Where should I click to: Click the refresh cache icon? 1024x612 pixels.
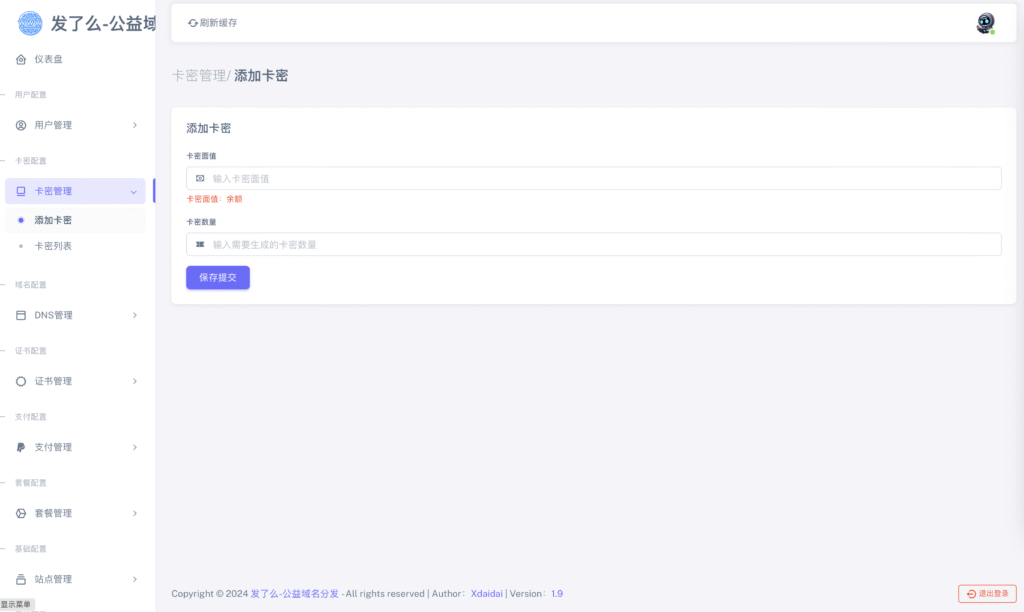(x=193, y=23)
